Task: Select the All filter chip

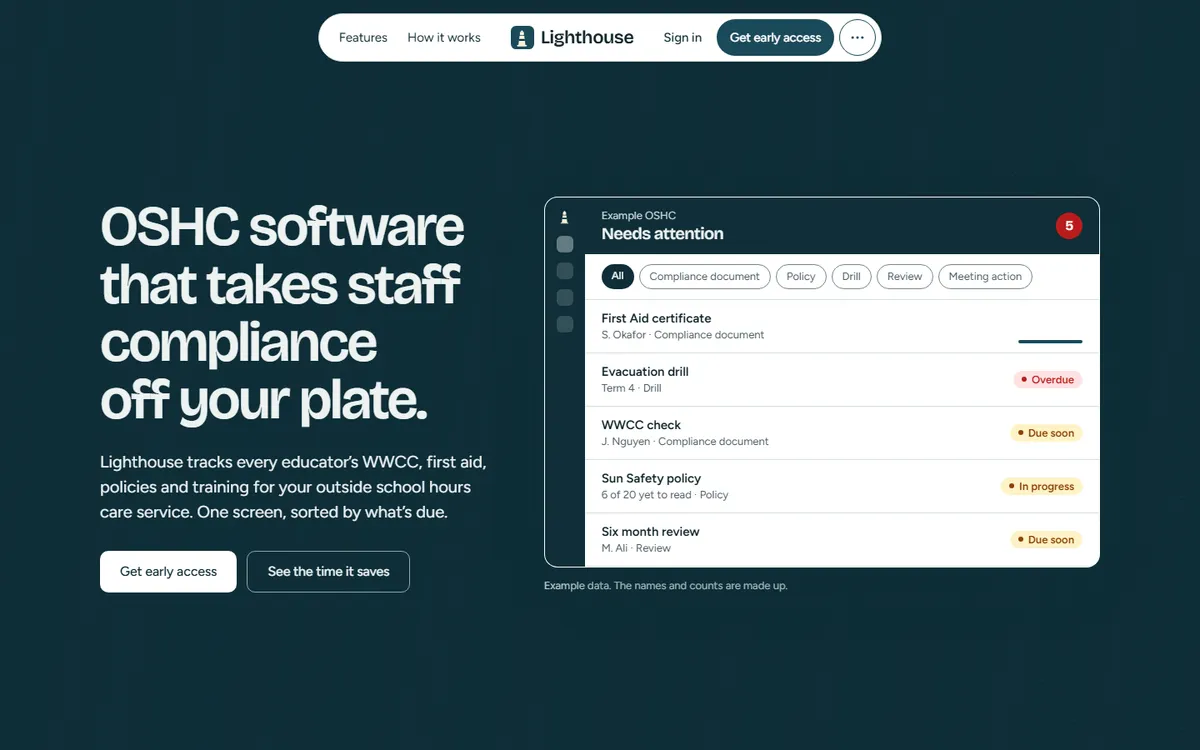Action: (618, 276)
